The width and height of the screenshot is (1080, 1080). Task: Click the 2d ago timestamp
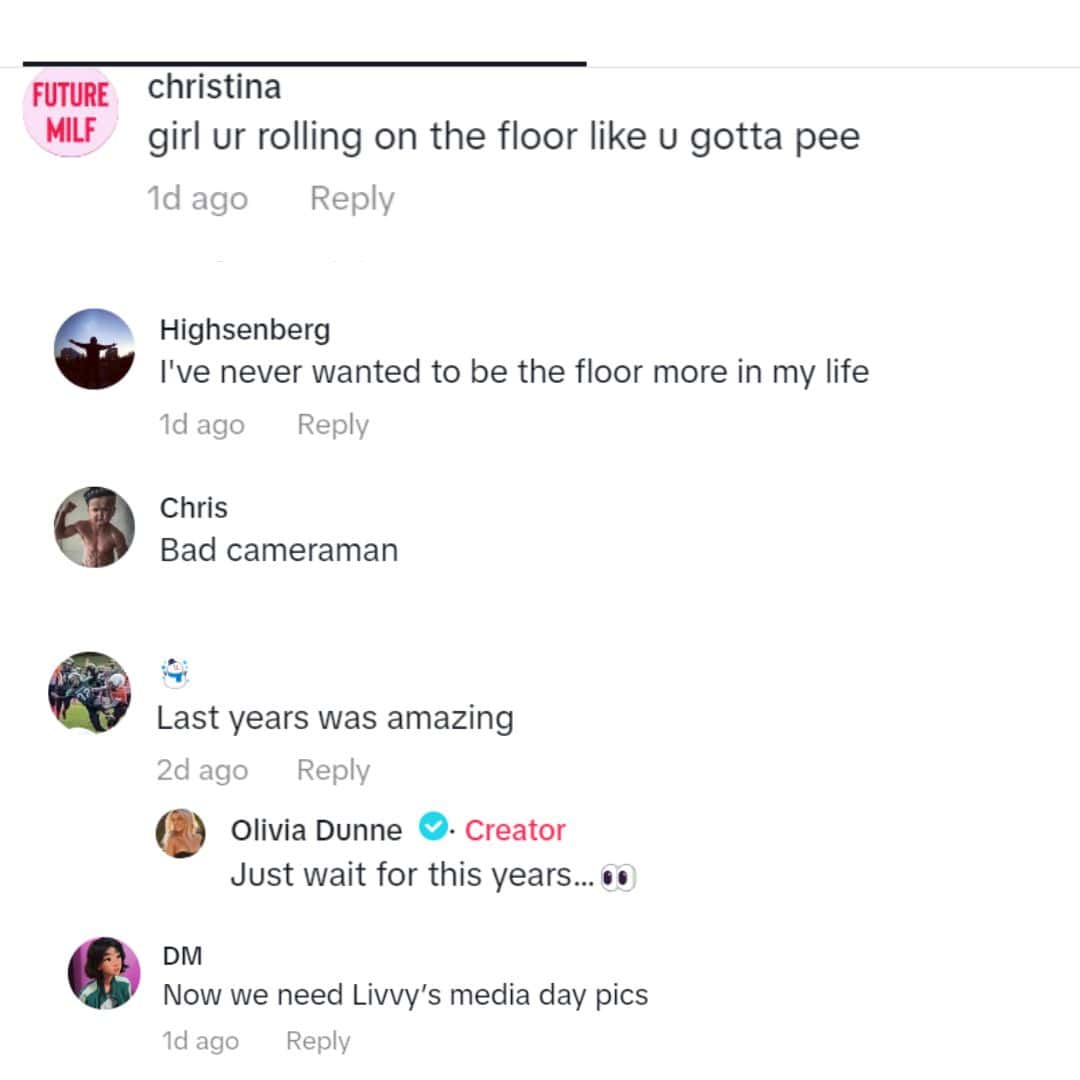pyautogui.click(x=201, y=770)
